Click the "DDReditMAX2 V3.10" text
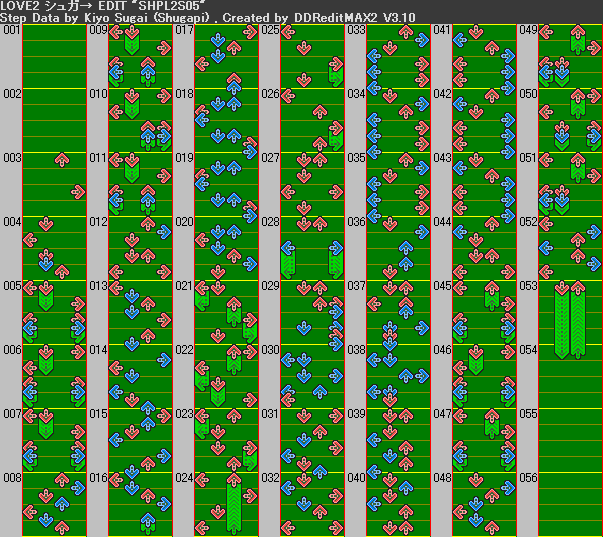The image size is (603, 537). 354,18
